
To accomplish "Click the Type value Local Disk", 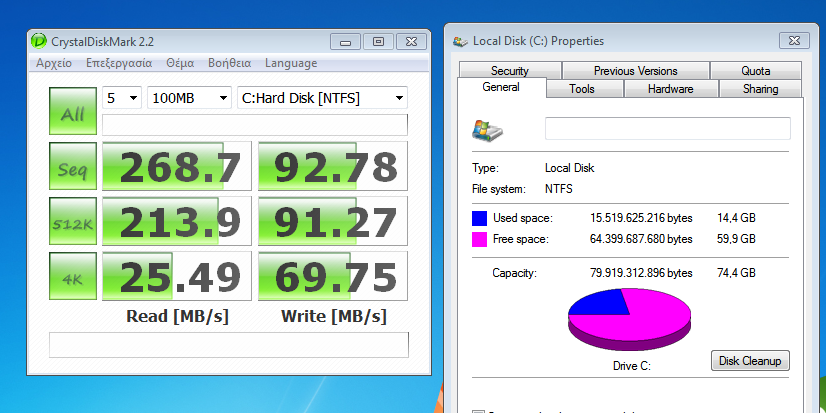I will coord(569,168).
